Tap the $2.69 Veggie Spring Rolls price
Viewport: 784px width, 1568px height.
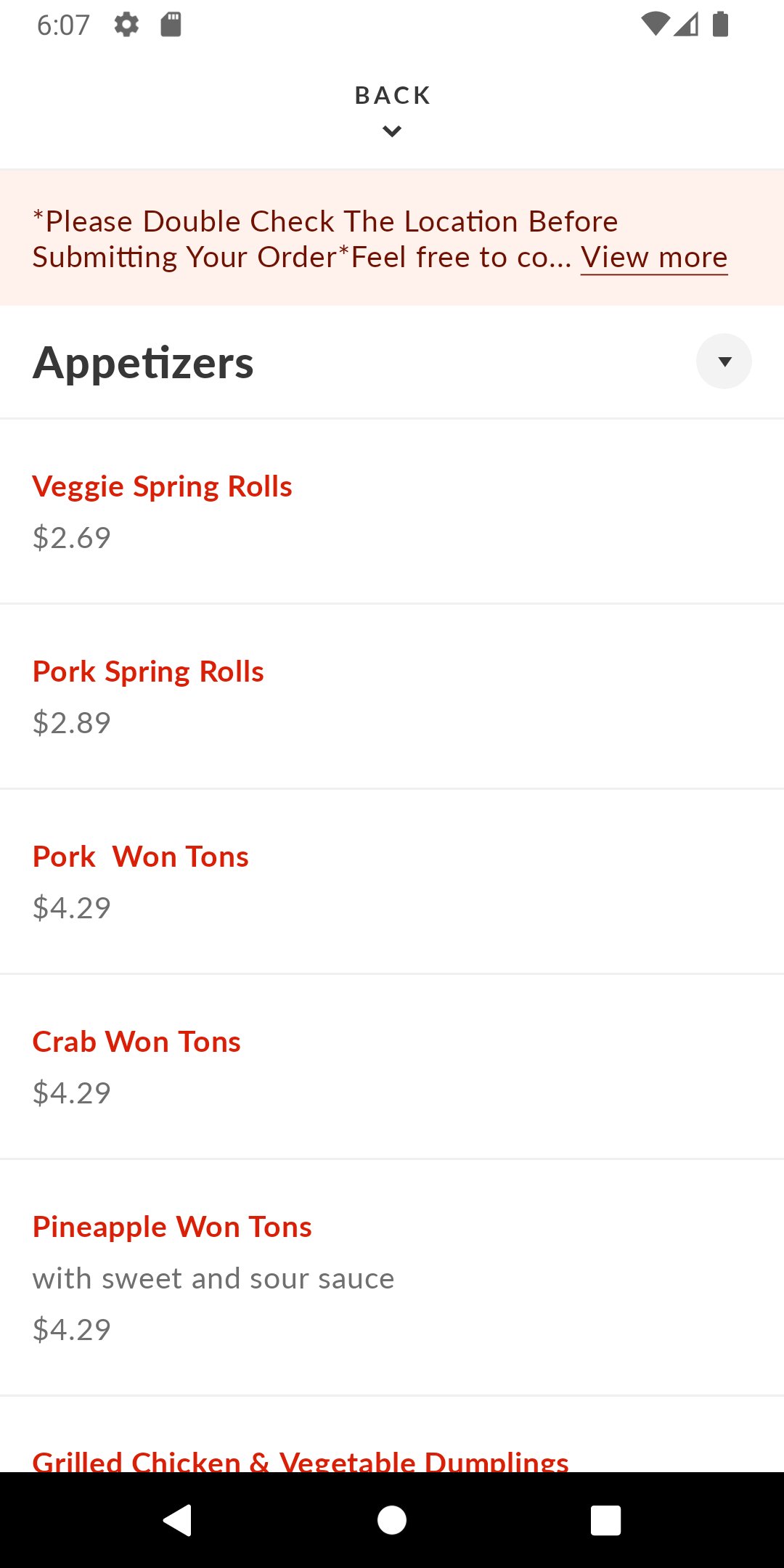coord(71,538)
